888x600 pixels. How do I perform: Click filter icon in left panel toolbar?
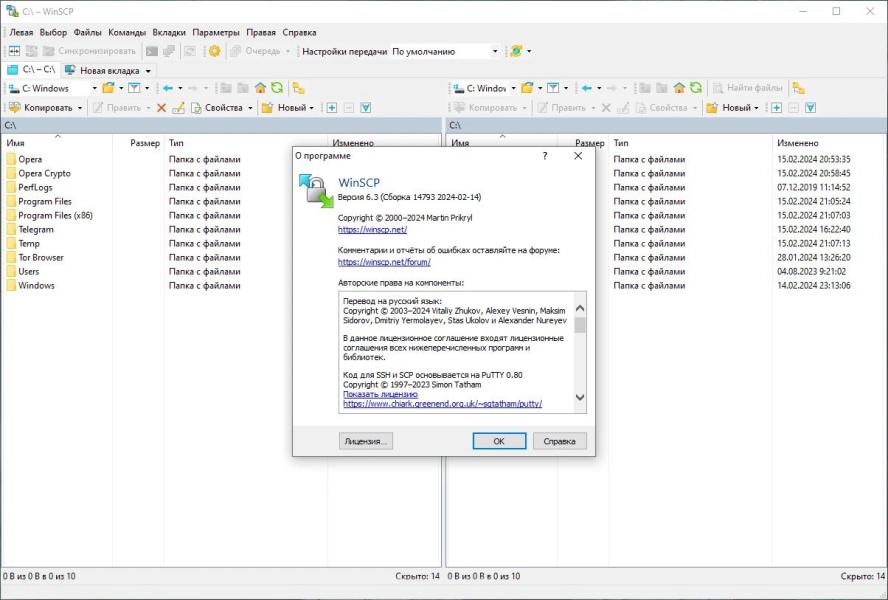pos(134,88)
